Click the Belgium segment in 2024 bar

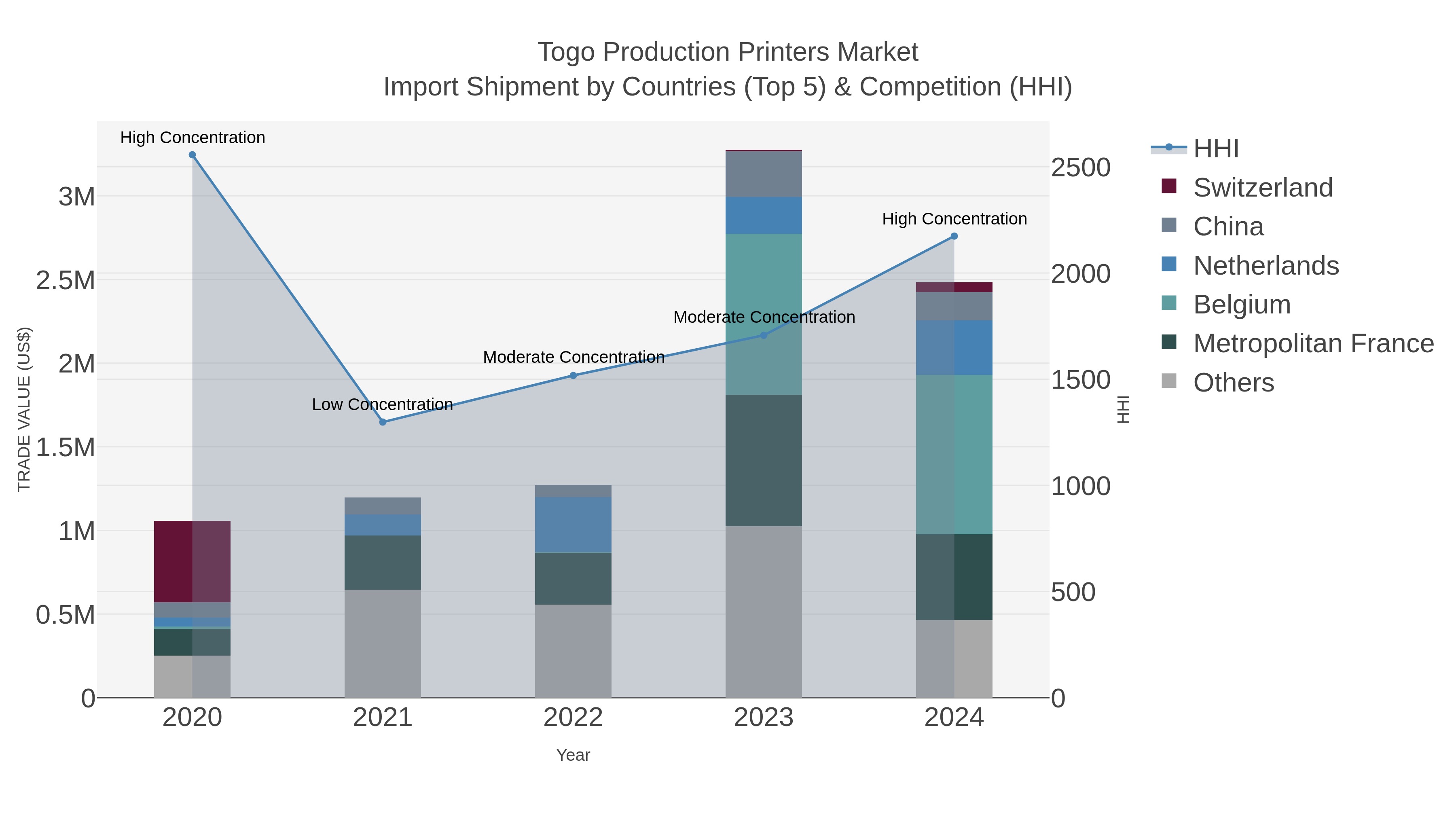(x=954, y=455)
